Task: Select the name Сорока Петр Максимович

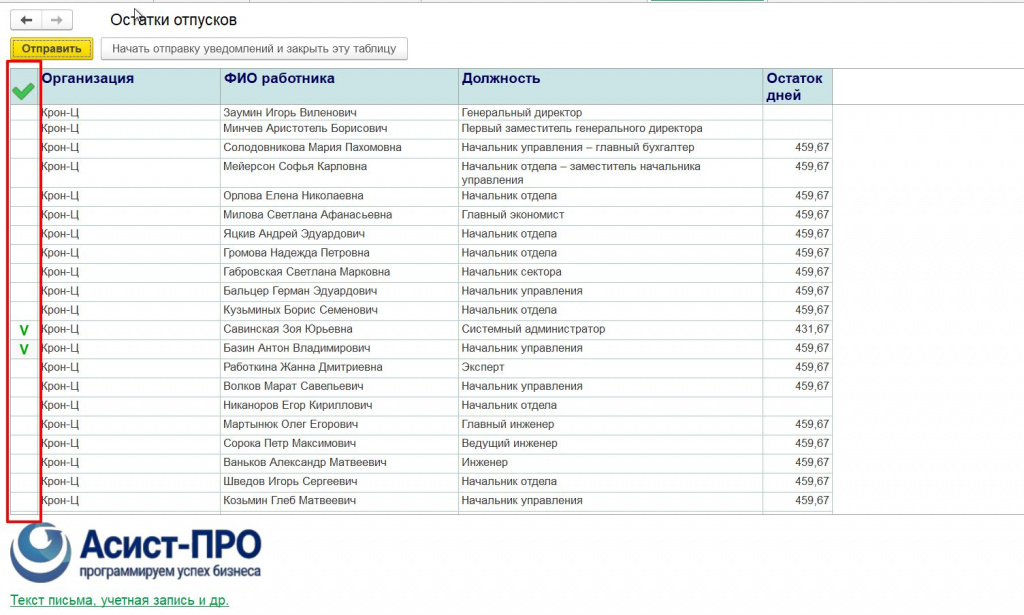Action: point(289,443)
